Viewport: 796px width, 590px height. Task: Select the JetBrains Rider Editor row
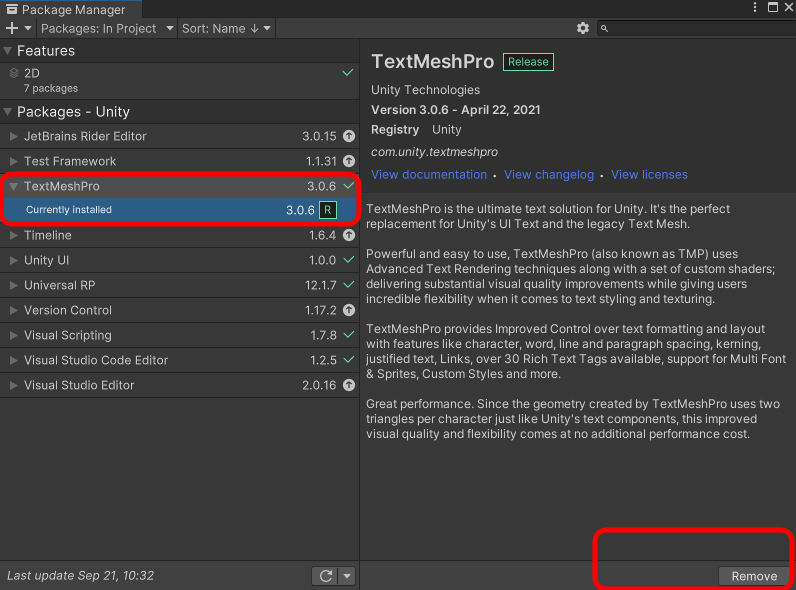coord(179,136)
